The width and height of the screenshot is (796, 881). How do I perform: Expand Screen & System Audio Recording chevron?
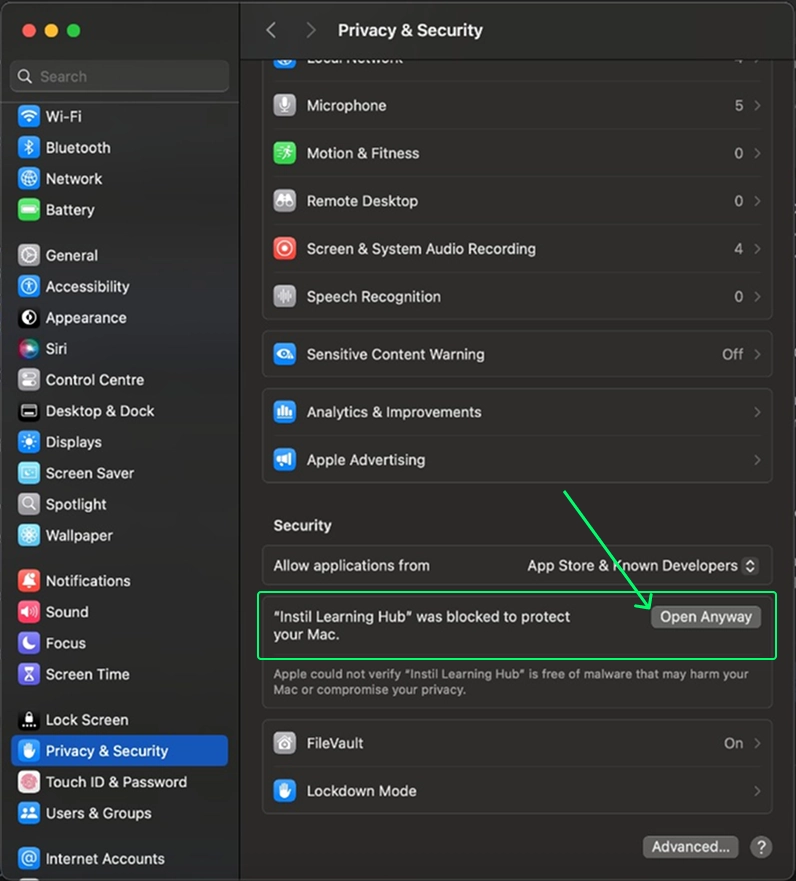(757, 249)
